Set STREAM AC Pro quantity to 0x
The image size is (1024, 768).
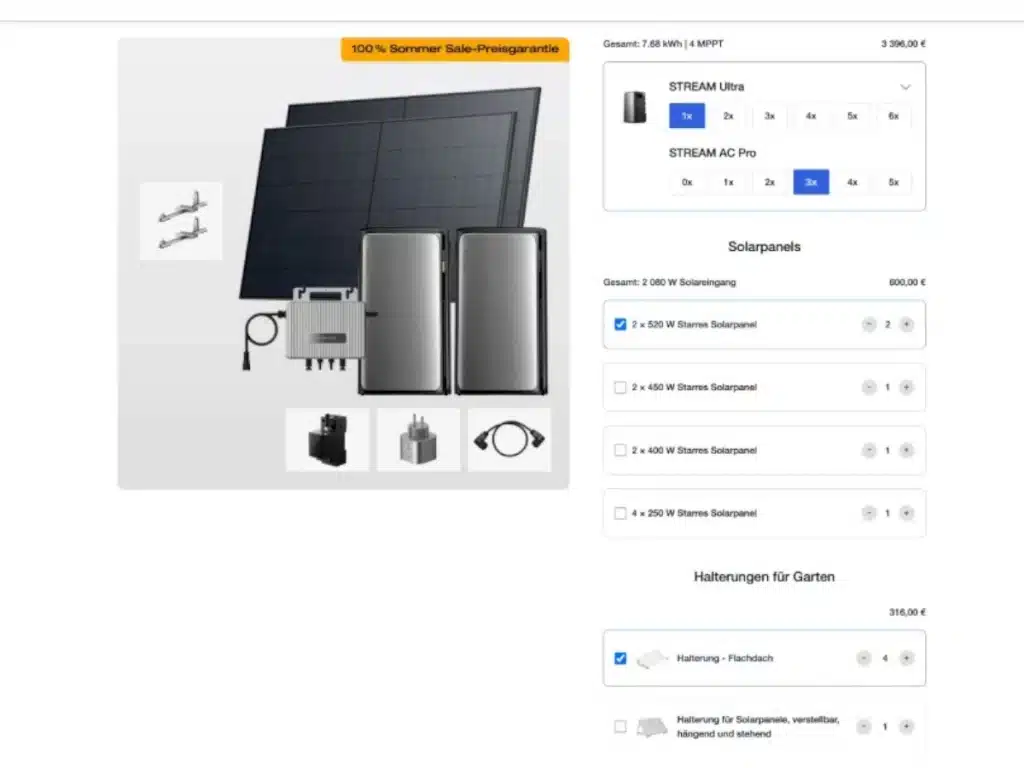(x=687, y=182)
